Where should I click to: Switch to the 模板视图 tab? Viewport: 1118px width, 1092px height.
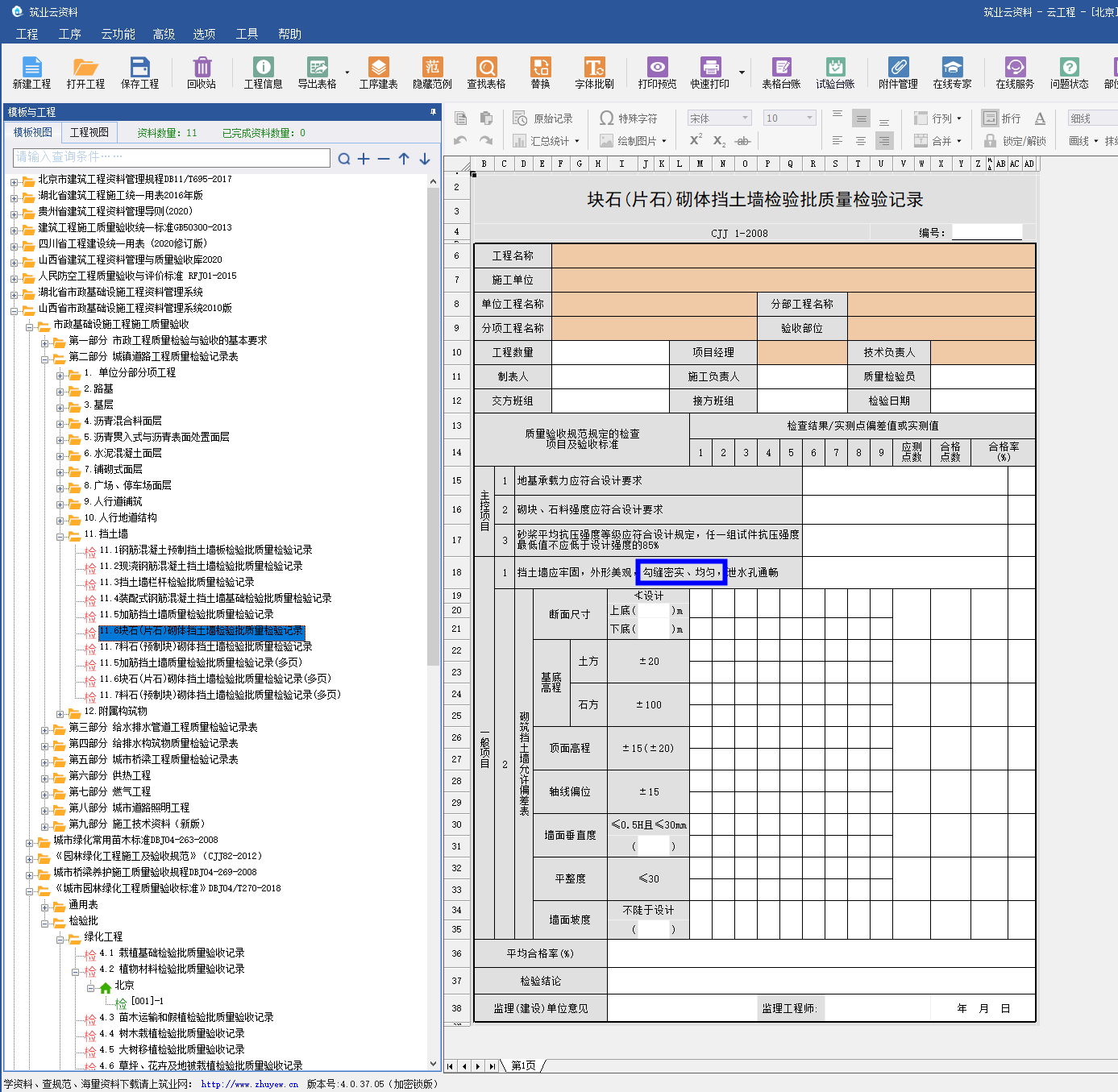[33, 132]
